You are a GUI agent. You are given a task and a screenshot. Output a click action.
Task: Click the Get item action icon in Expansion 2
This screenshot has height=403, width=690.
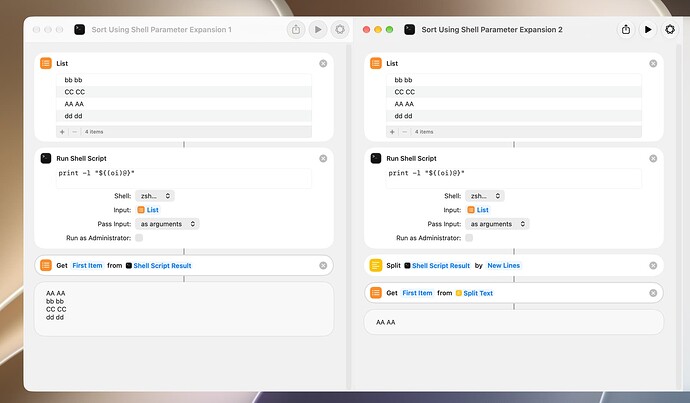pyautogui.click(x=376, y=293)
